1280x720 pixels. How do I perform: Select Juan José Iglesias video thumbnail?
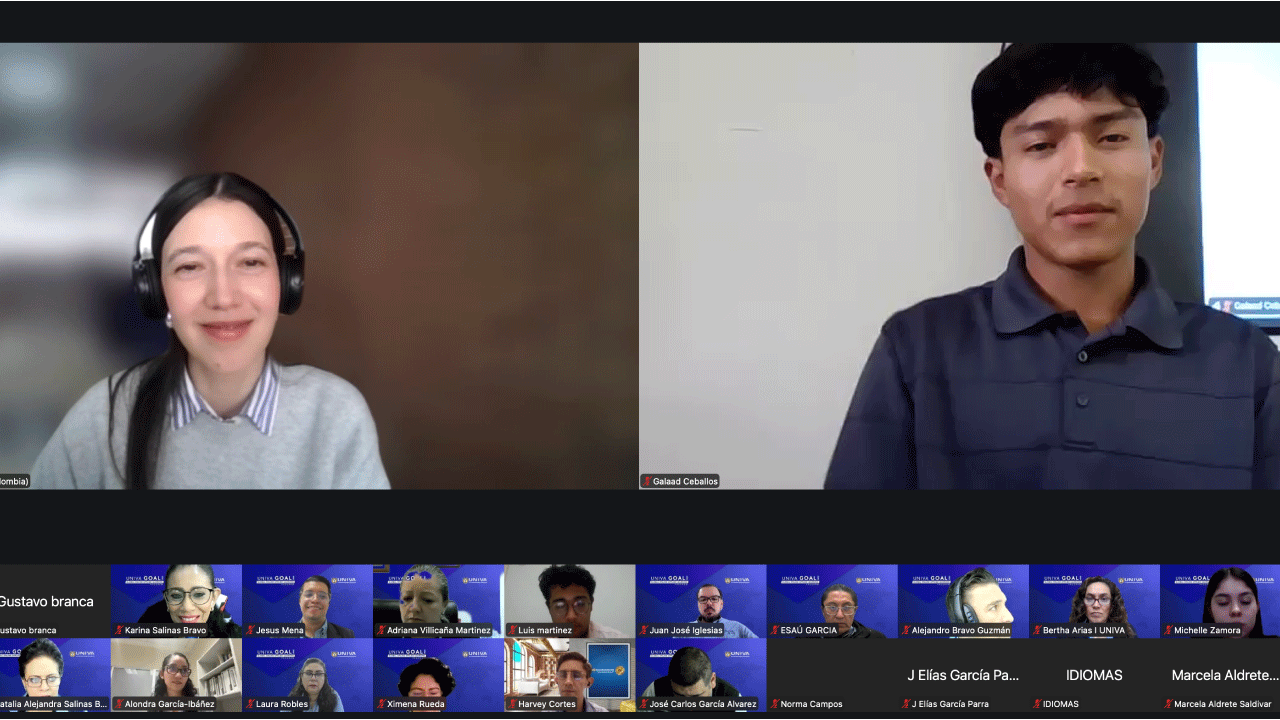click(x=700, y=600)
